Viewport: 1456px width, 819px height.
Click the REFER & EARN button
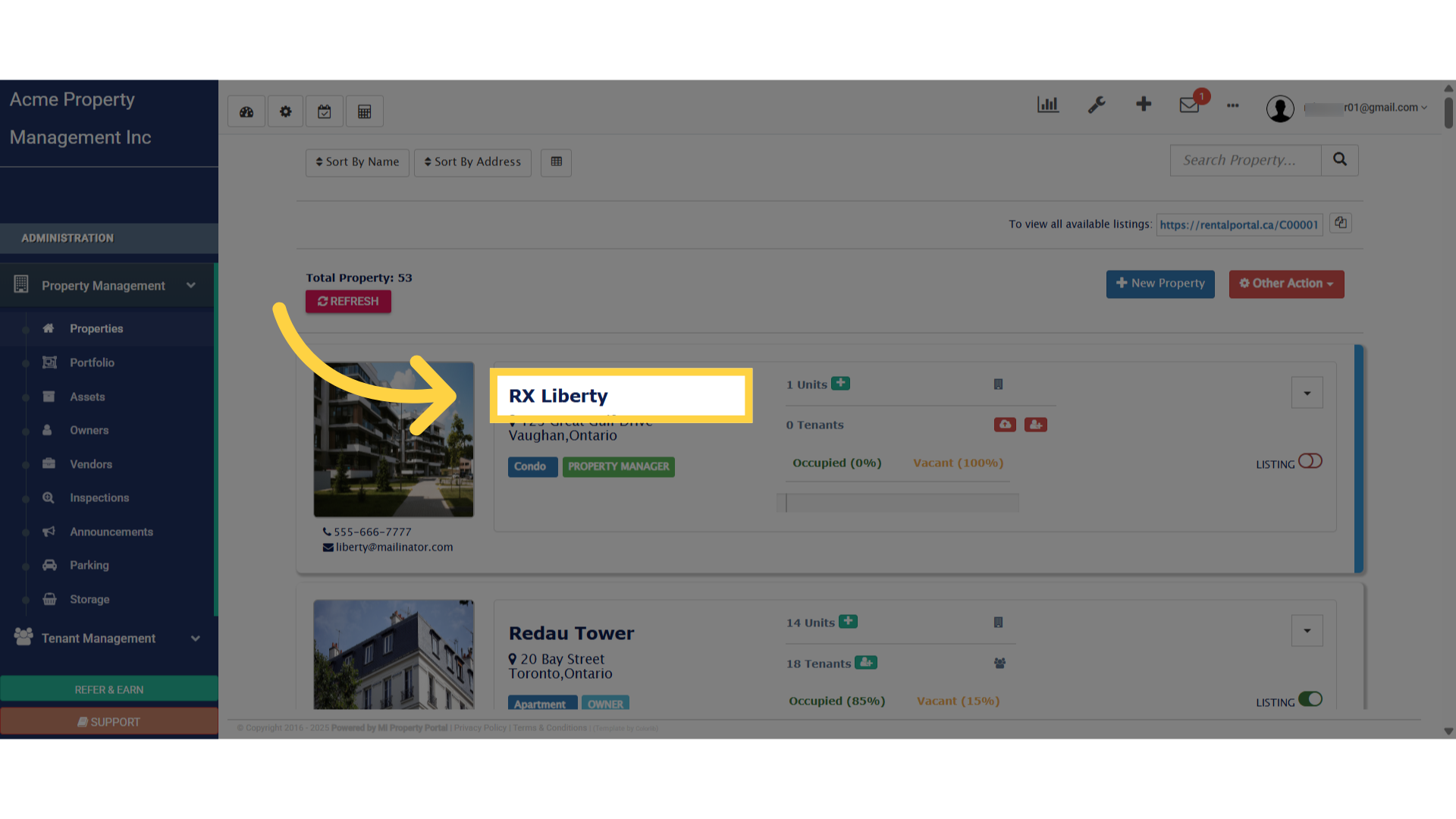pyautogui.click(x=109, y=689)
